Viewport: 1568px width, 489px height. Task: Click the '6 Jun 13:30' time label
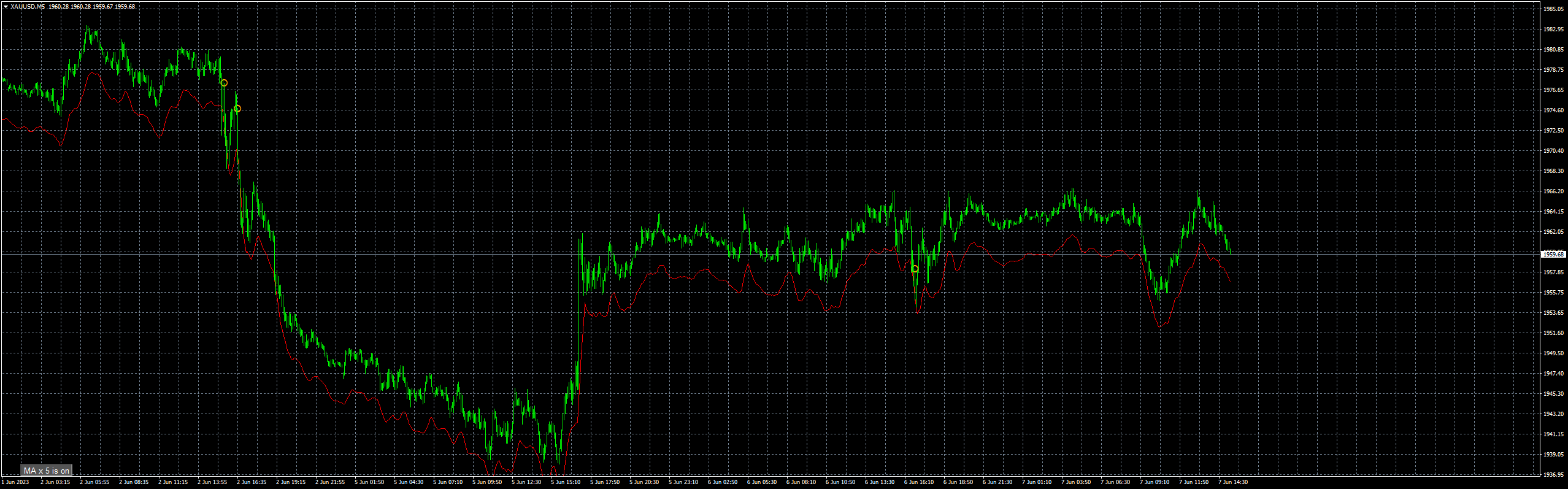point(880,482)
